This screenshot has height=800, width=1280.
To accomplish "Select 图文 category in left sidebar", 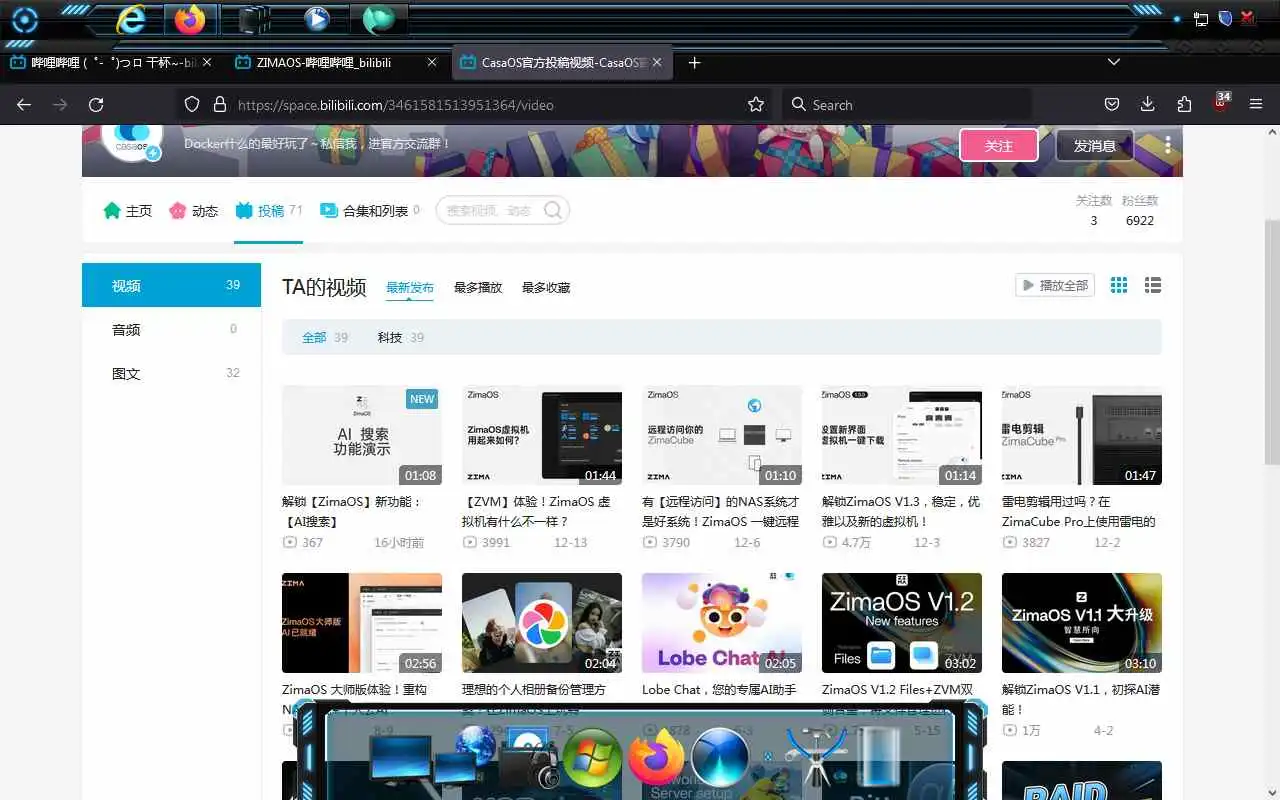I will tap(171, 373).
